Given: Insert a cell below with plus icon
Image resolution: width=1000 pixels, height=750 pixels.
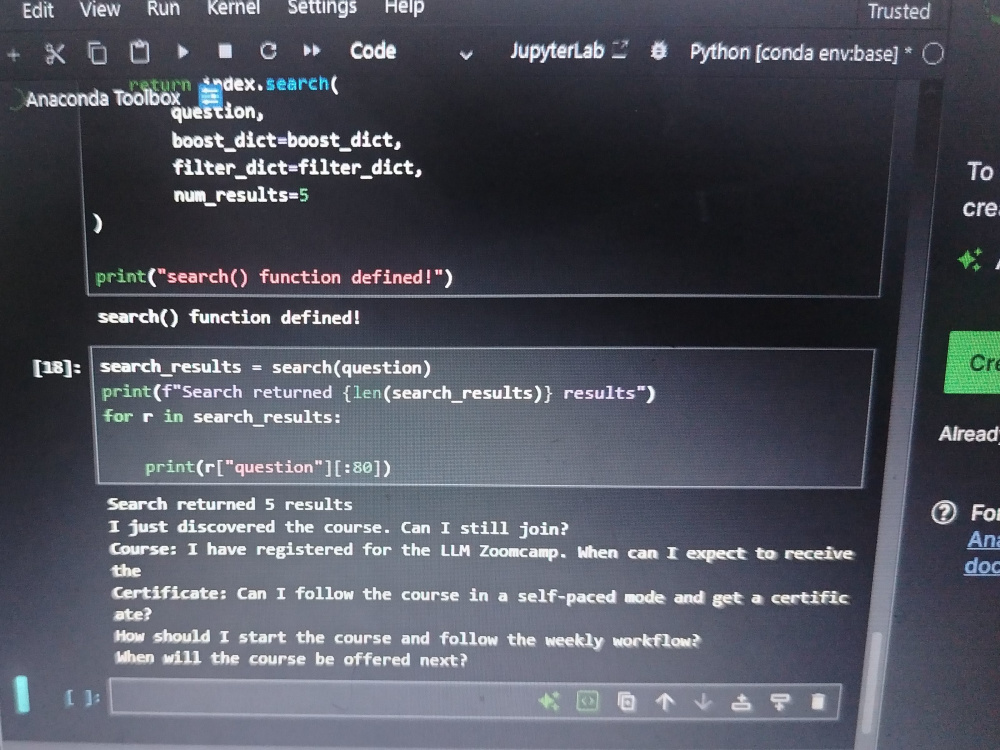Looking at the screenshot, I should tap(13, 55).
